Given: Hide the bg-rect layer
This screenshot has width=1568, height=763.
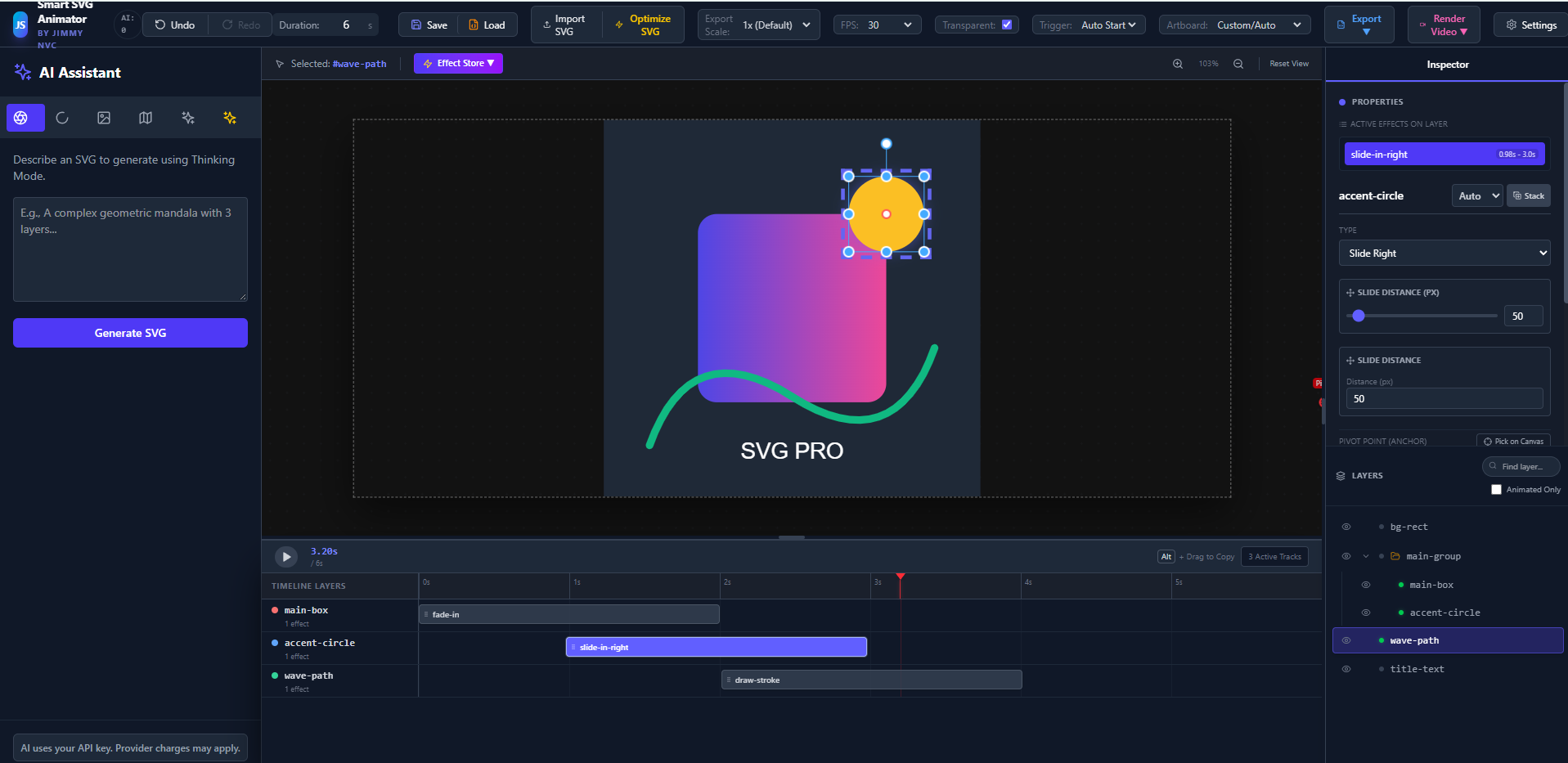Looking at the screenshot, I should coord(1346,527).
